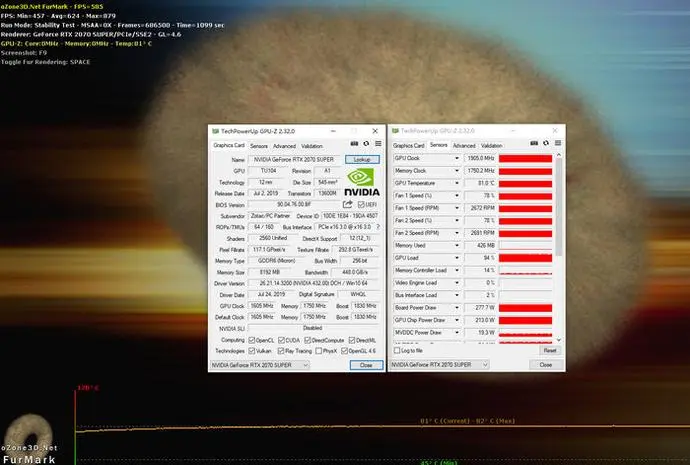The width and height of the screenshot is (690, 465).
Task: Open the hamburger menu in Sensors window
Action: [558, 143]
